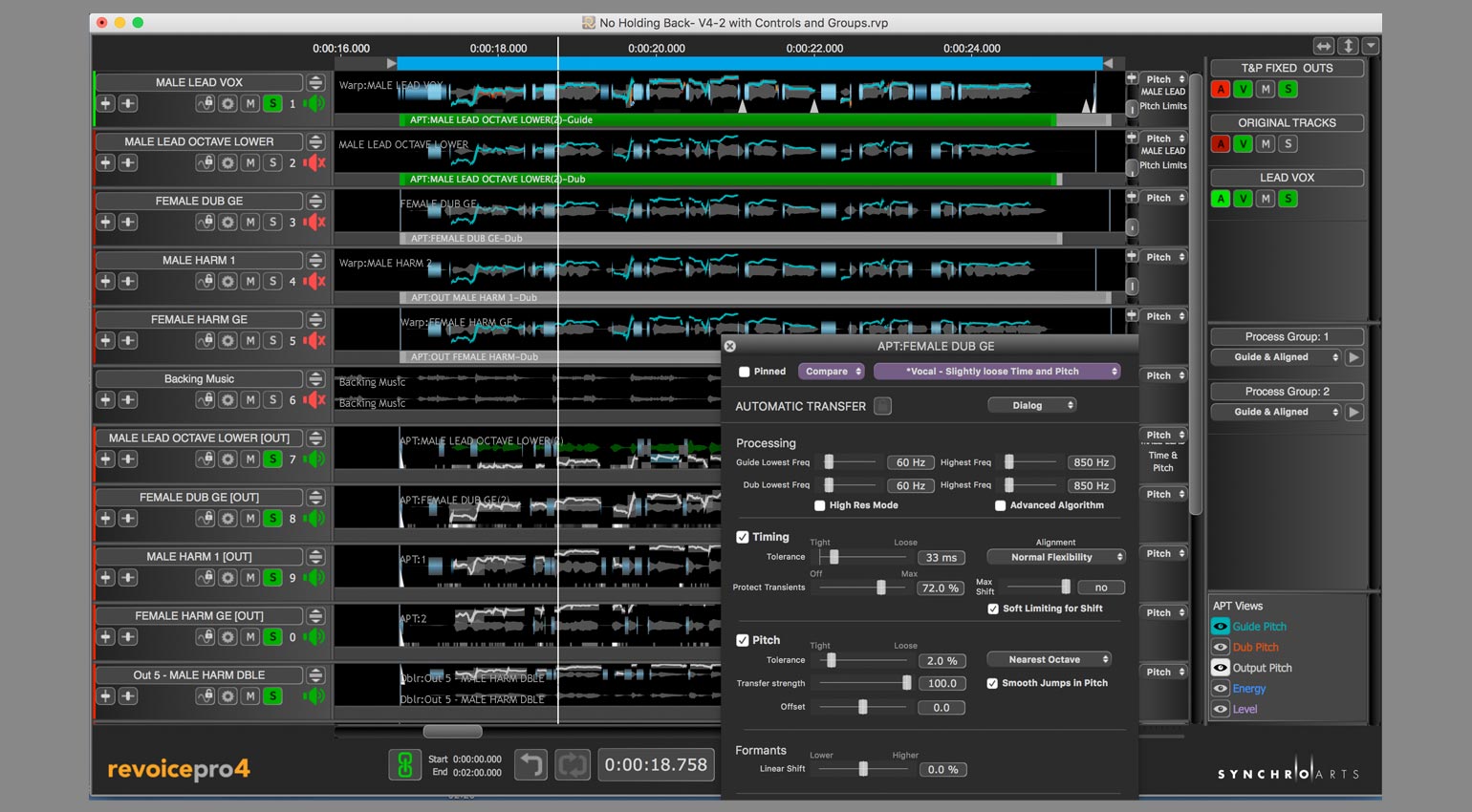Toggle Smooth Jumps in Pitch checkbox
1472x812 pixels.
coord(992,683)
